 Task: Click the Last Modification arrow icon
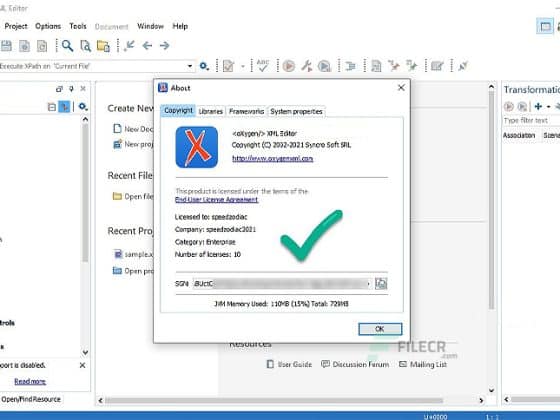129,46
